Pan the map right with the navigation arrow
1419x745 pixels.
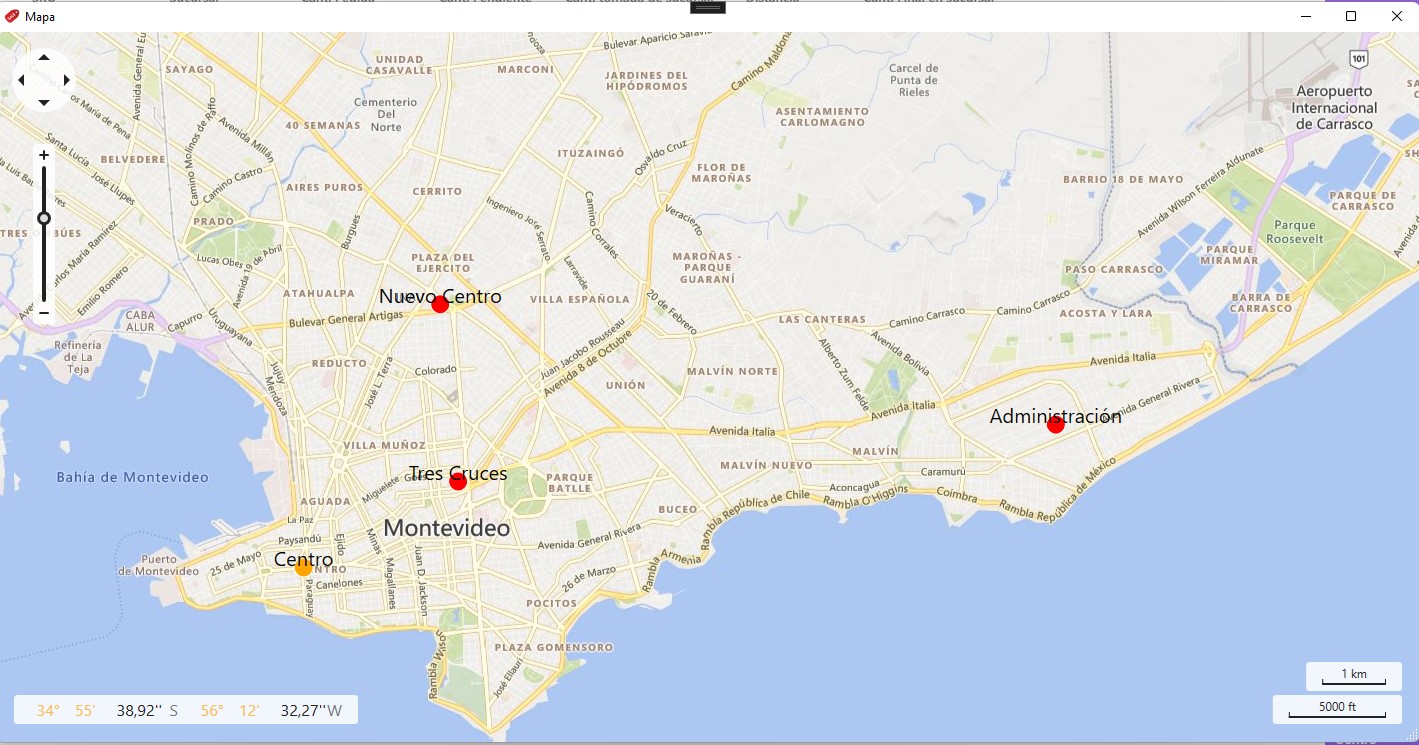66,80
